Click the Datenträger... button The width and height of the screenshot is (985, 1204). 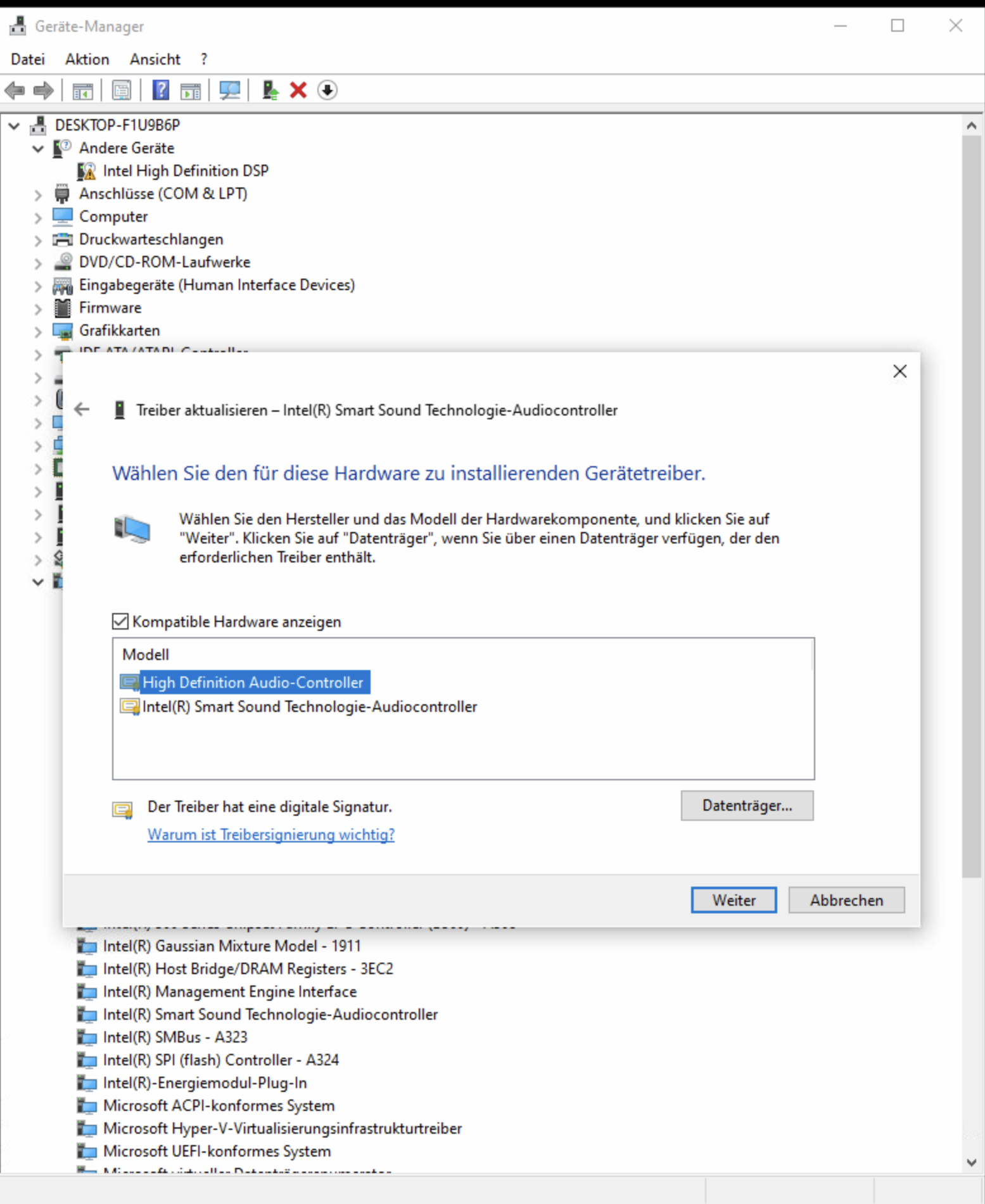click(747, 806)
